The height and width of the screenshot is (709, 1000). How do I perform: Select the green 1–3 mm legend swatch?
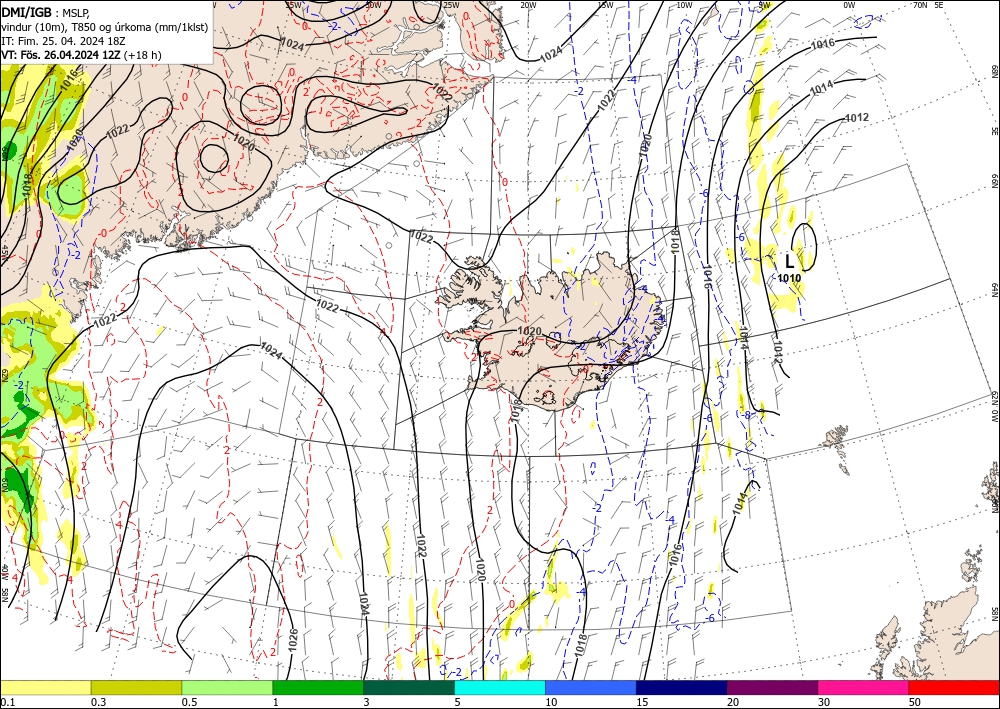318,687
